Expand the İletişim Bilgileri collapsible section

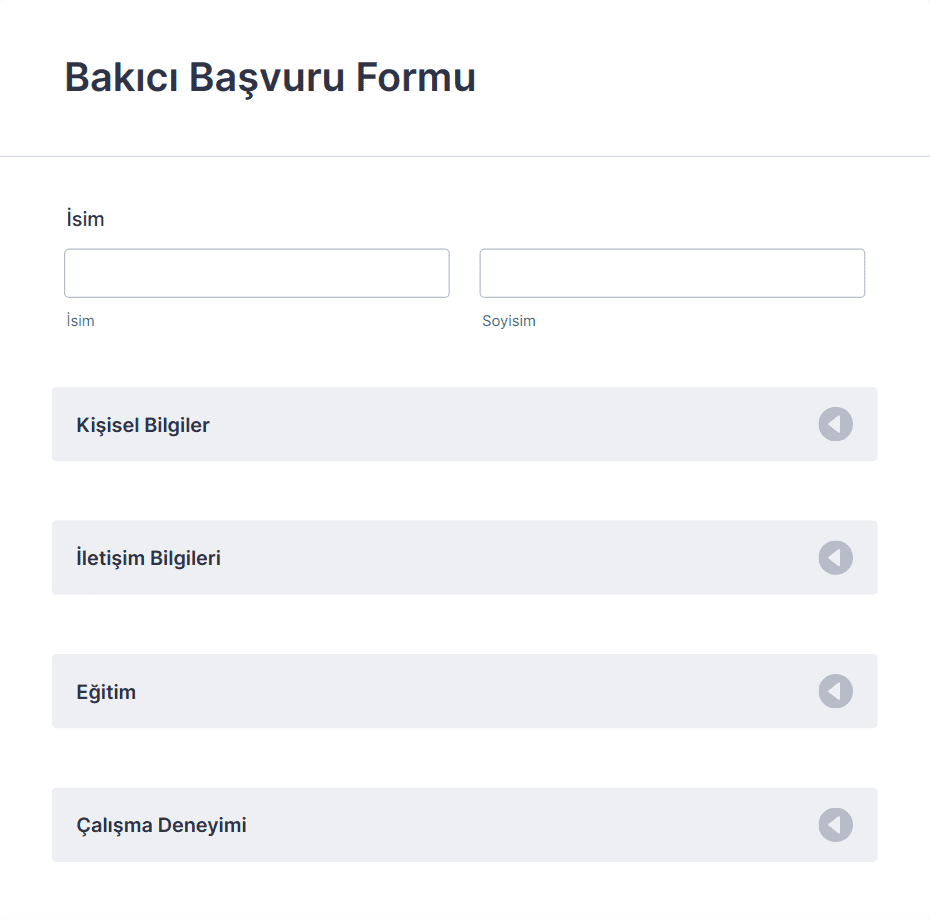tap(464, 558)
